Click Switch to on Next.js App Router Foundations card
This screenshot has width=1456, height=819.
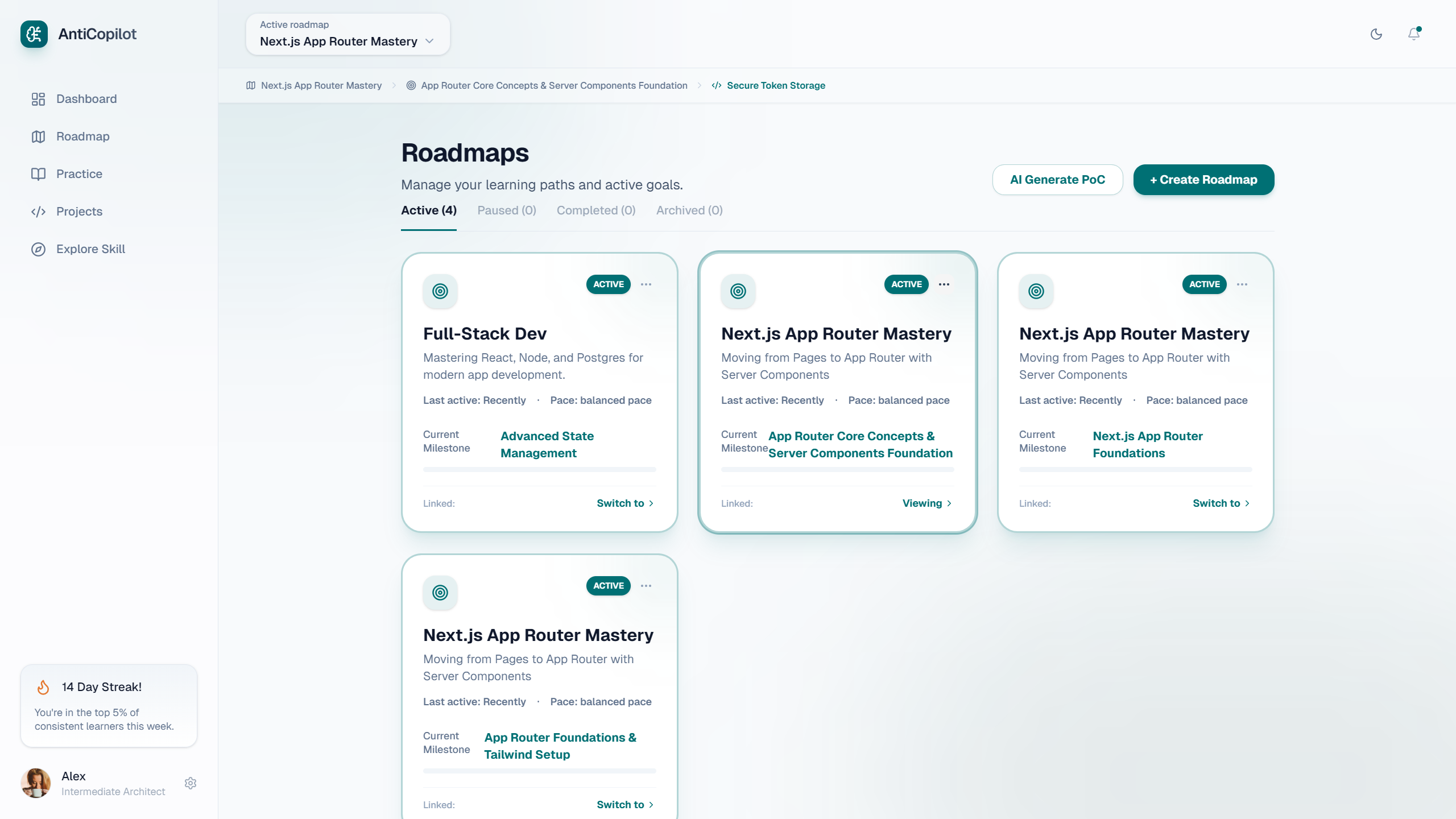pyautogui.click(x=1221, y=503)
